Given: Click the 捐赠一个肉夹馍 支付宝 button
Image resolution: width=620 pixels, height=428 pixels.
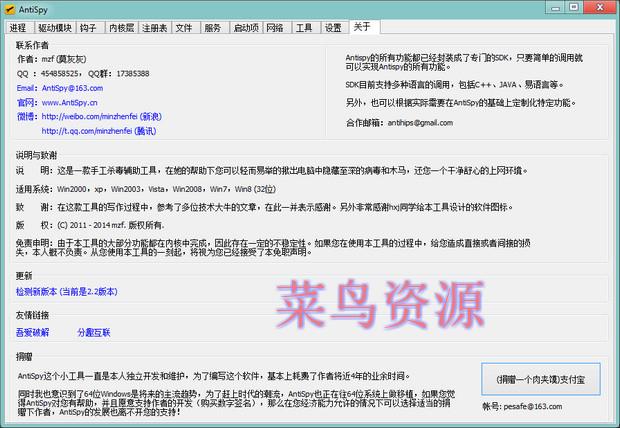Looking at the screenshot, I should 541,379.
